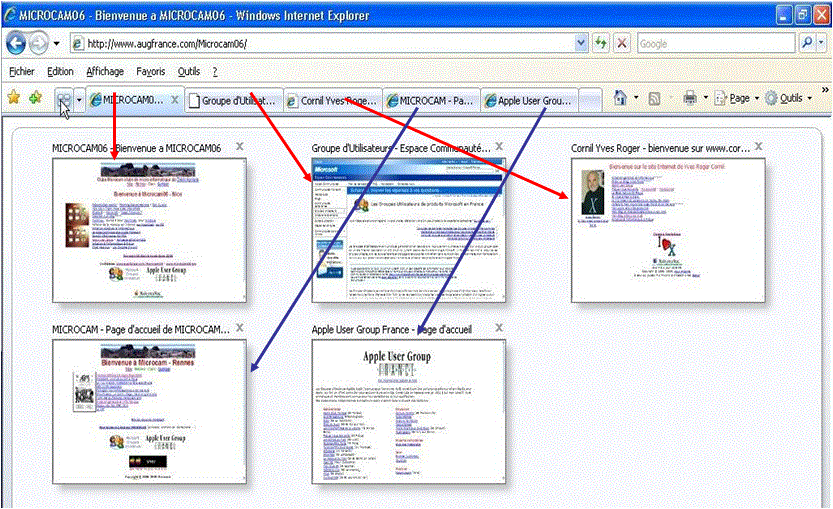This screenshot has height=509, width=833.
Task: Open the Print options dropdown arrow
Action: 706,98
